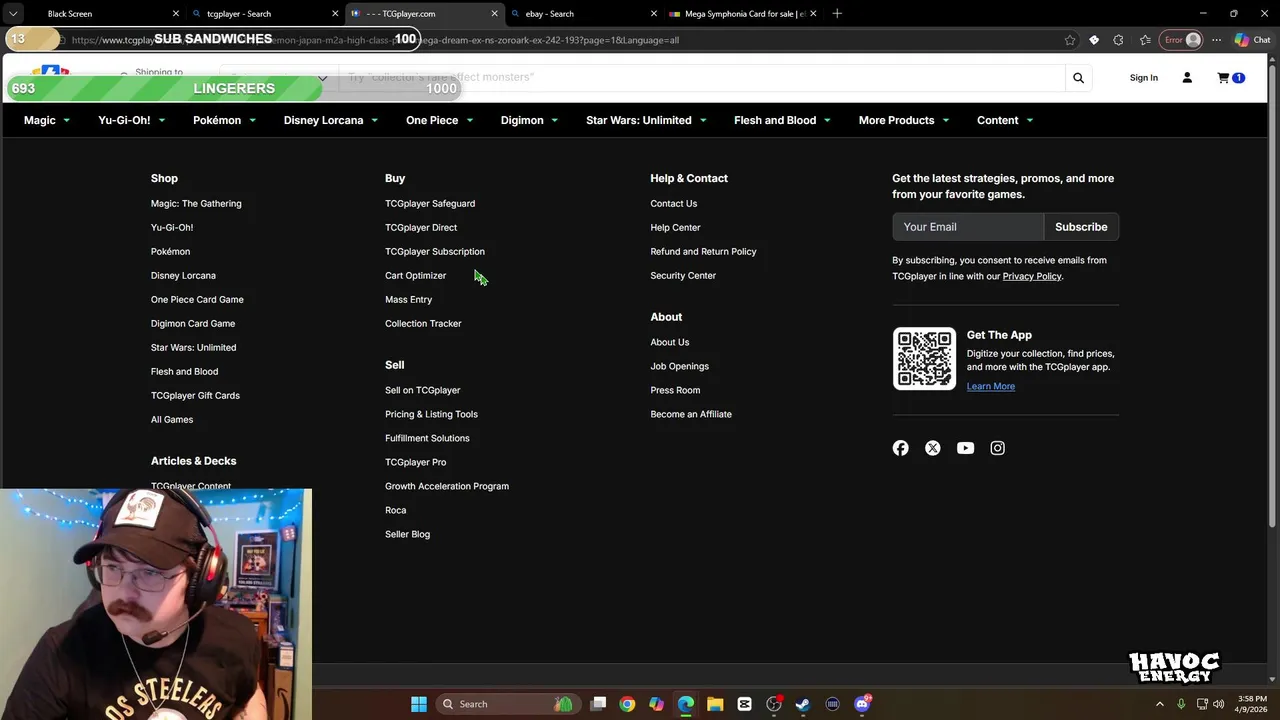Open Edge settings and more ellipsis

pos(1216,40)
